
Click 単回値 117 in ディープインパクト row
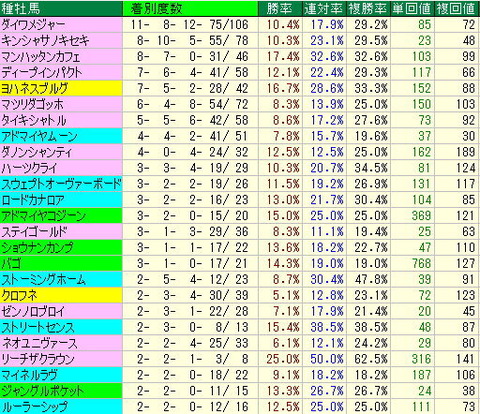(421, 73)
